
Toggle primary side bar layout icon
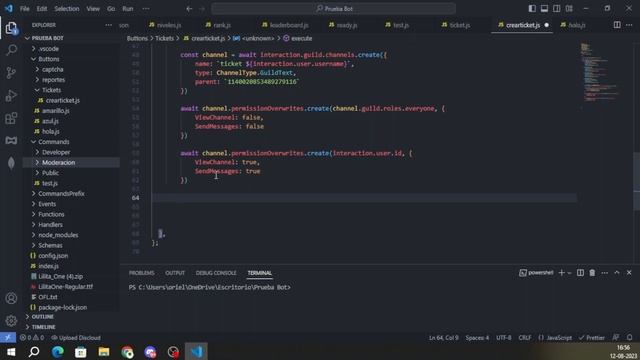click(x=532, y=9)
